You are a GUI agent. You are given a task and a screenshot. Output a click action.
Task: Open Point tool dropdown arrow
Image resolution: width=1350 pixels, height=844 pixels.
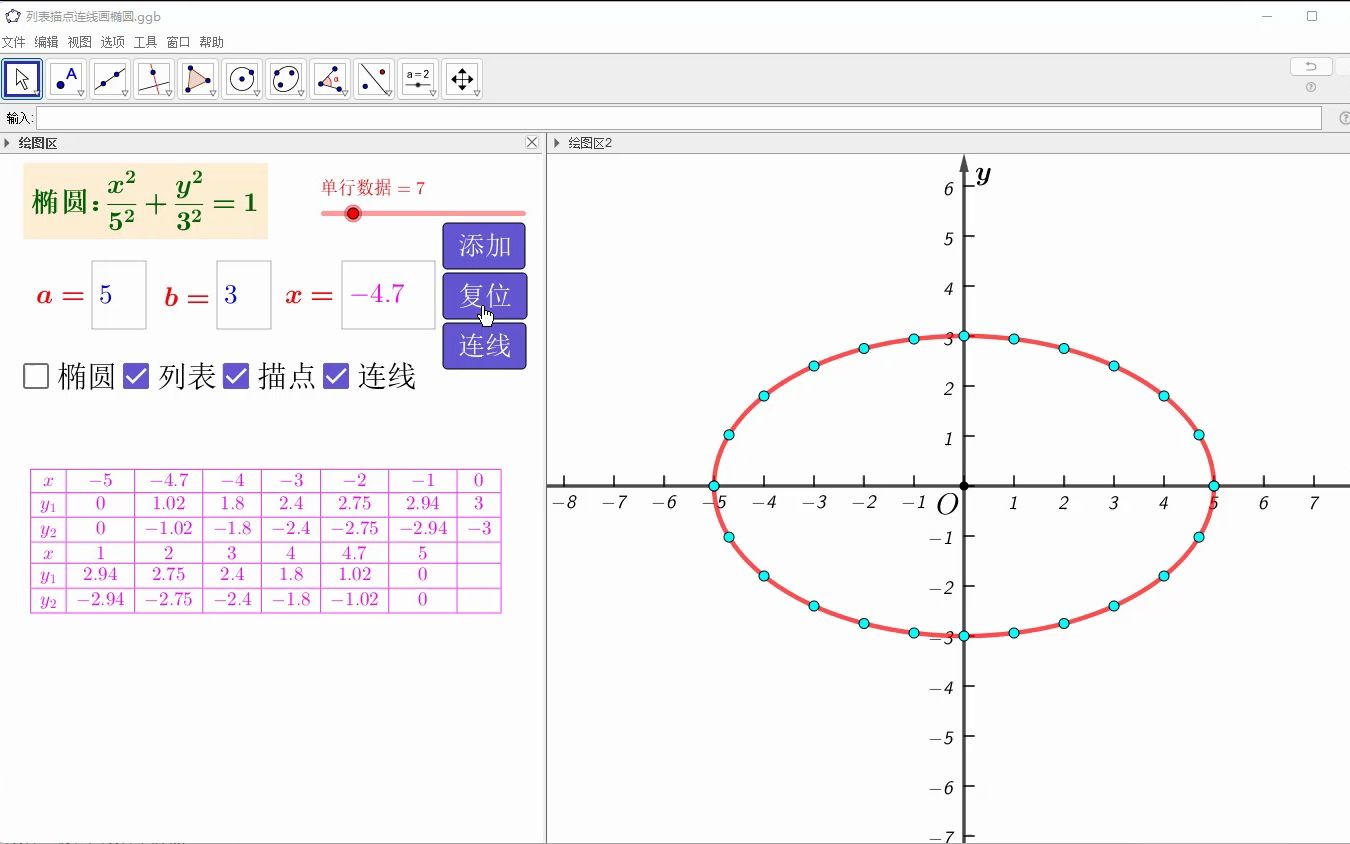[81, 93]
